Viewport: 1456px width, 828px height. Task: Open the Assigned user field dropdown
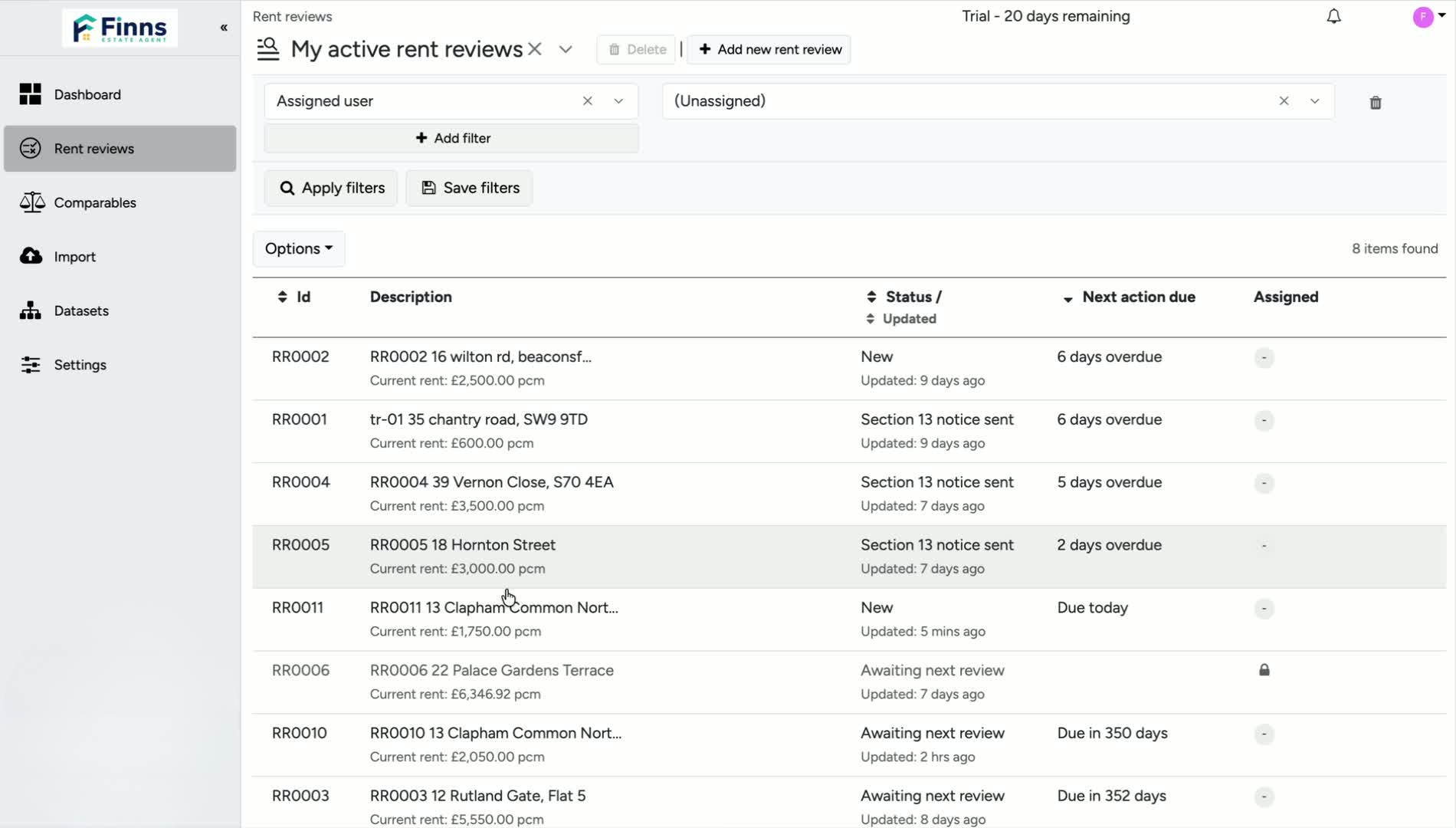pyautogui.click(x=618, y=101)
